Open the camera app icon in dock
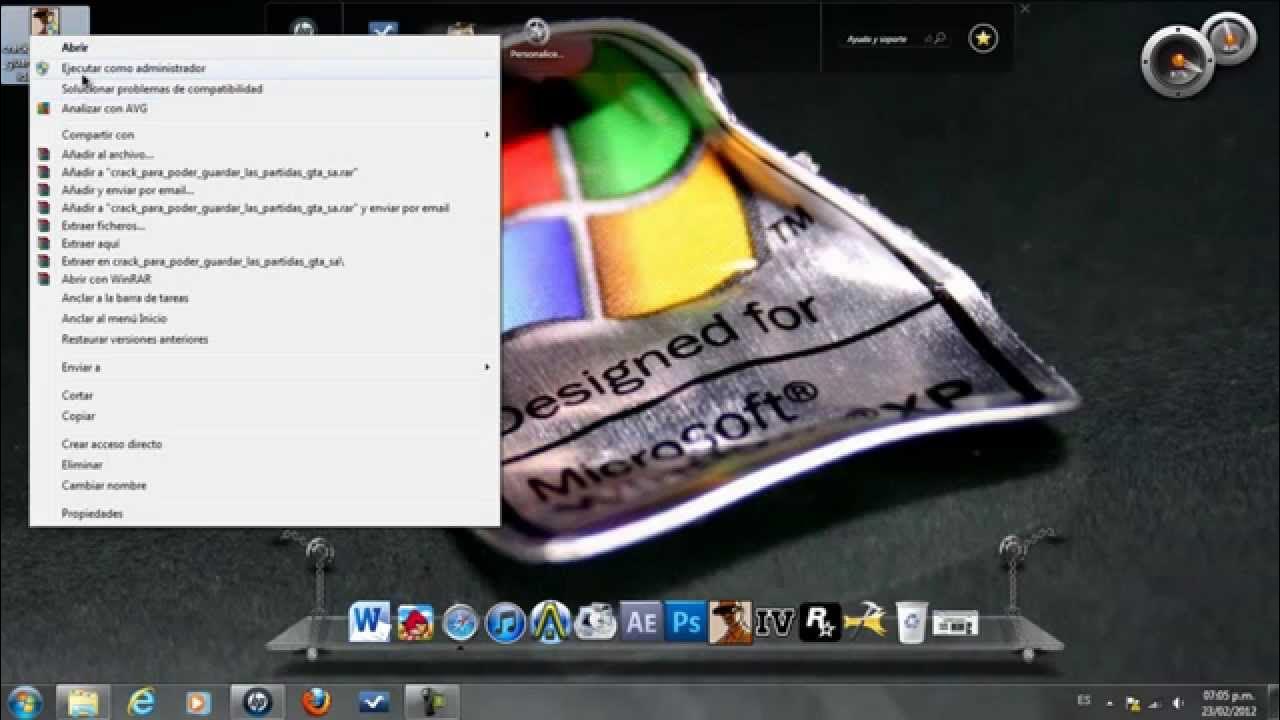This screenshot has width=1280, height=720. pyautogui.click(x=596, y=622)
